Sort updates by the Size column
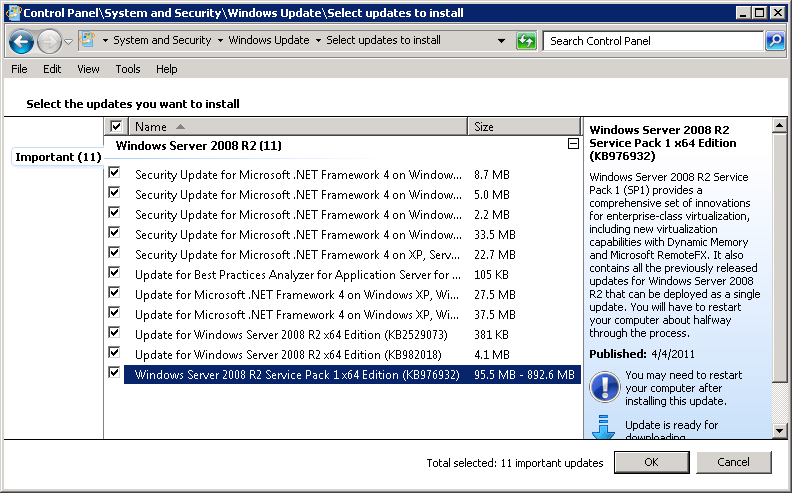 pyautogui.click(x=524, y=126)
